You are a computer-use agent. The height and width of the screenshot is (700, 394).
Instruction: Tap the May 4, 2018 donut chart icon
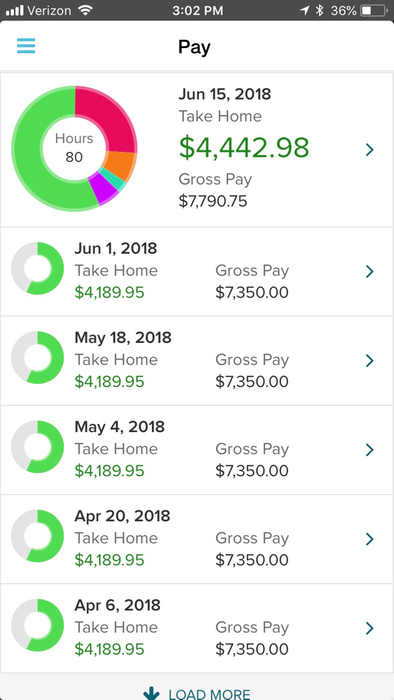pyautogui.click(x=37, y=447)
